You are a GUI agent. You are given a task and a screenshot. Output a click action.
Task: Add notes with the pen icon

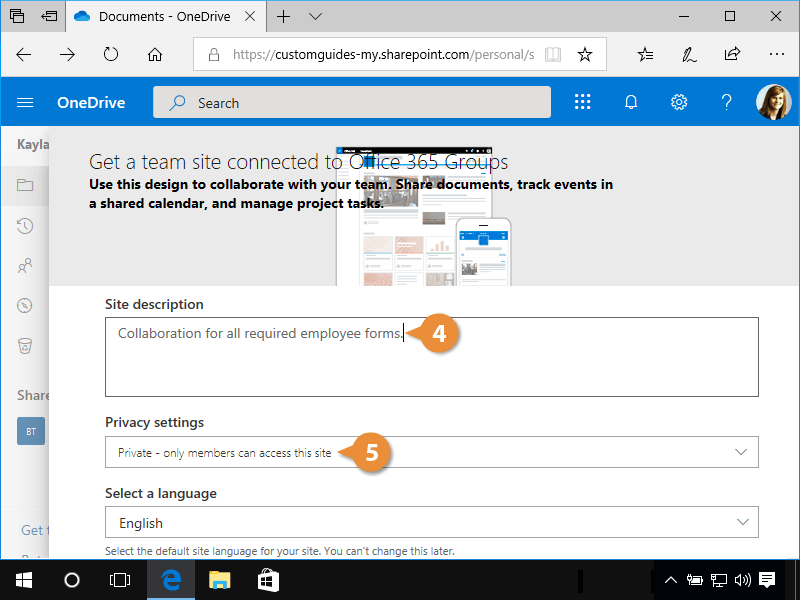point(689,54)
